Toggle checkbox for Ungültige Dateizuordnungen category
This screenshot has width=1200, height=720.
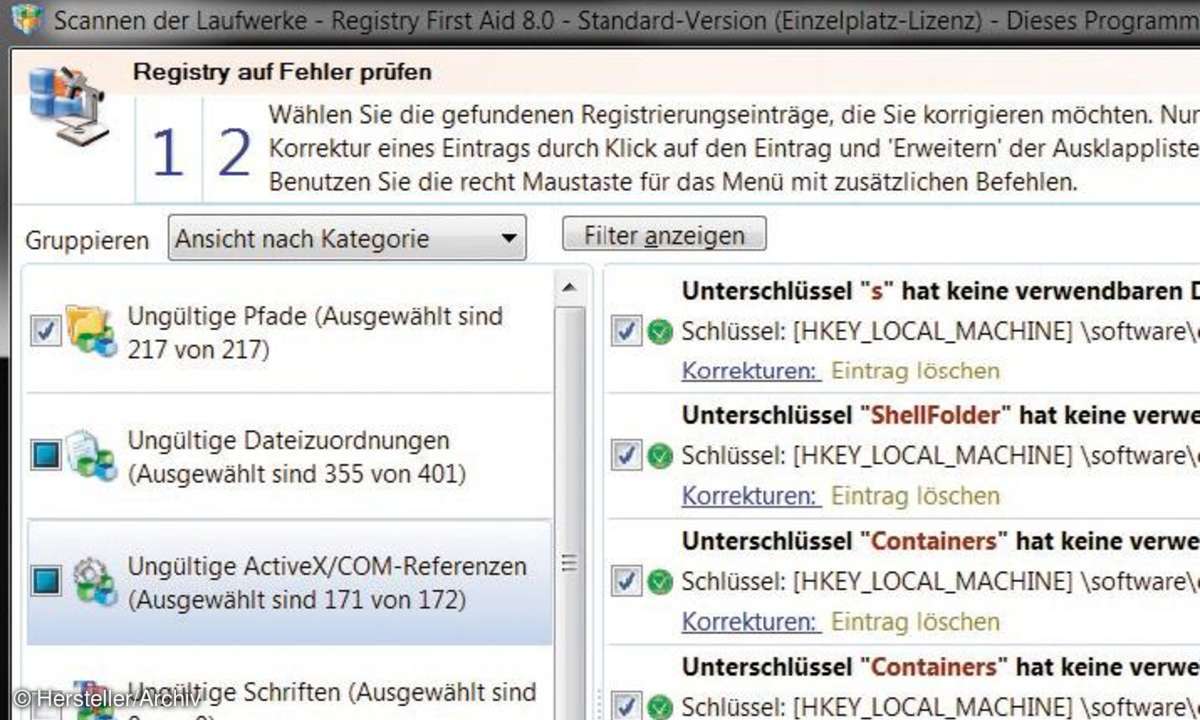(45, 457)
